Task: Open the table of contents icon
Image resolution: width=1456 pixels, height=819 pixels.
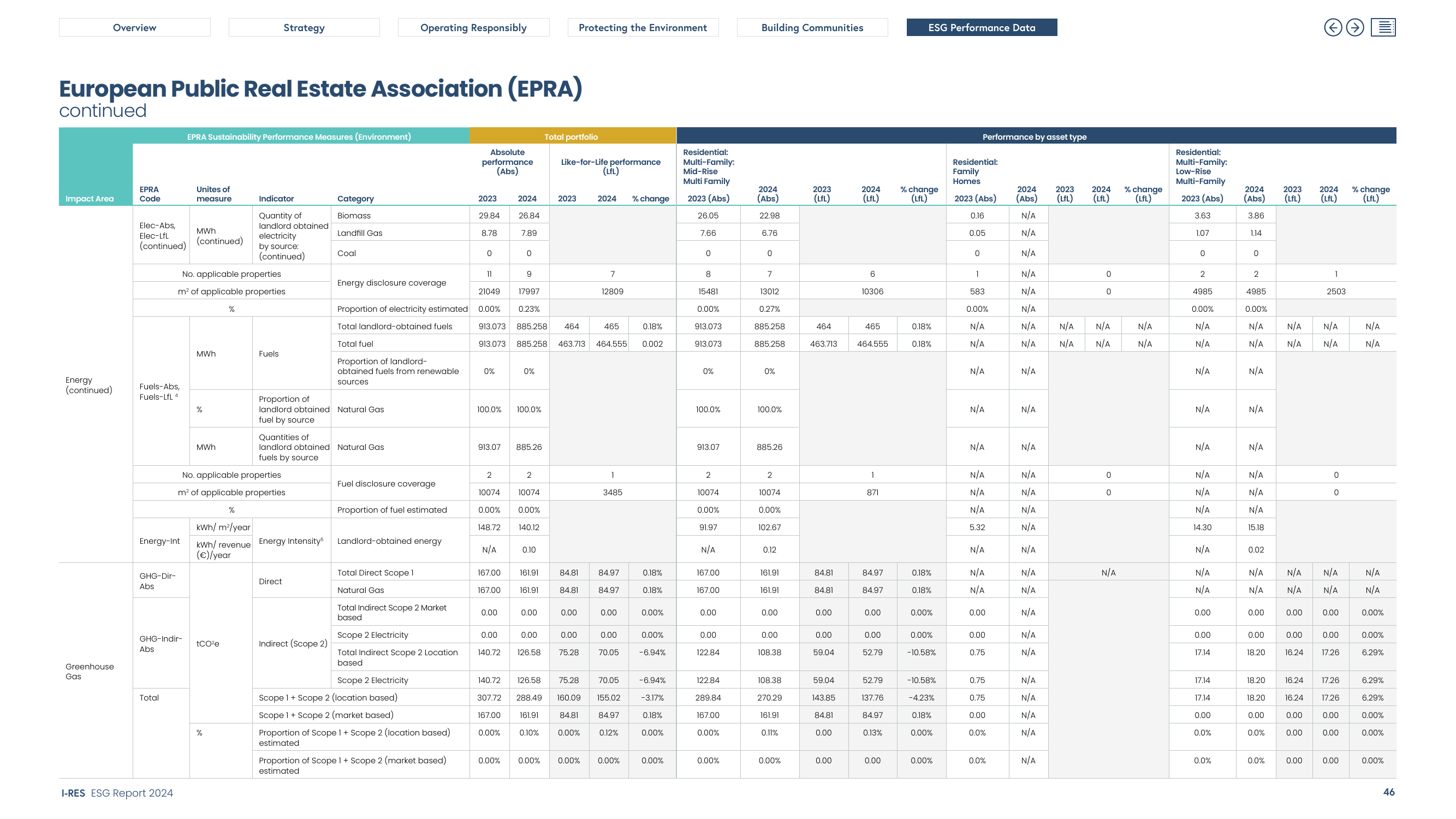Action: 1382,27
